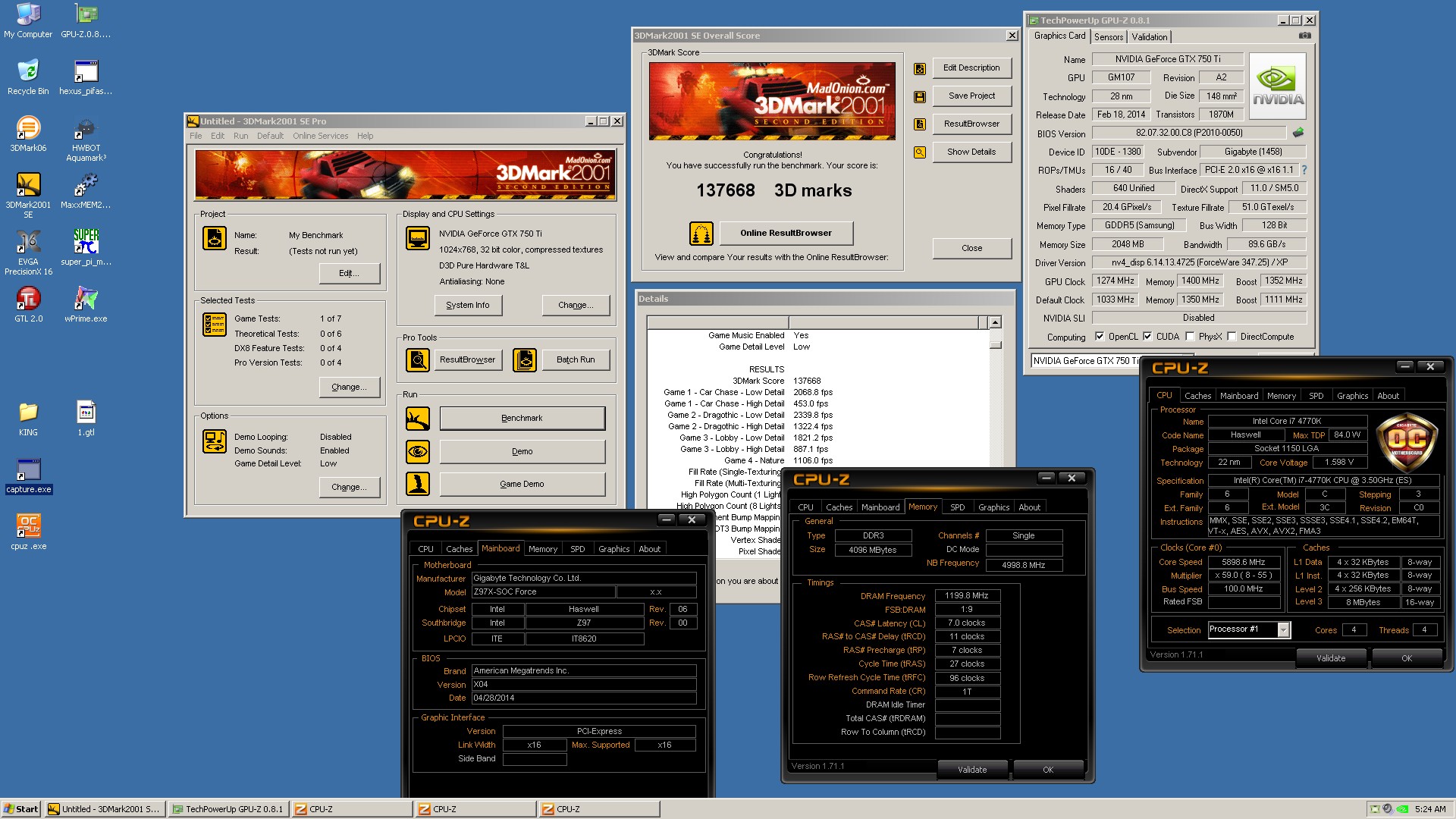Toggle the OpenCL checkbox in GPU-Z

point(1100,337)
